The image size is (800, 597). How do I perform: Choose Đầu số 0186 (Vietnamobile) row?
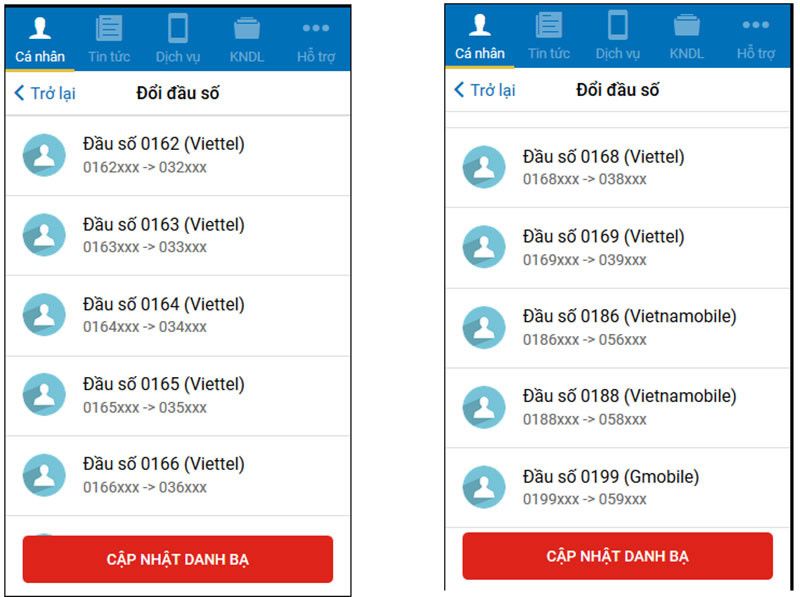point(618,328)
